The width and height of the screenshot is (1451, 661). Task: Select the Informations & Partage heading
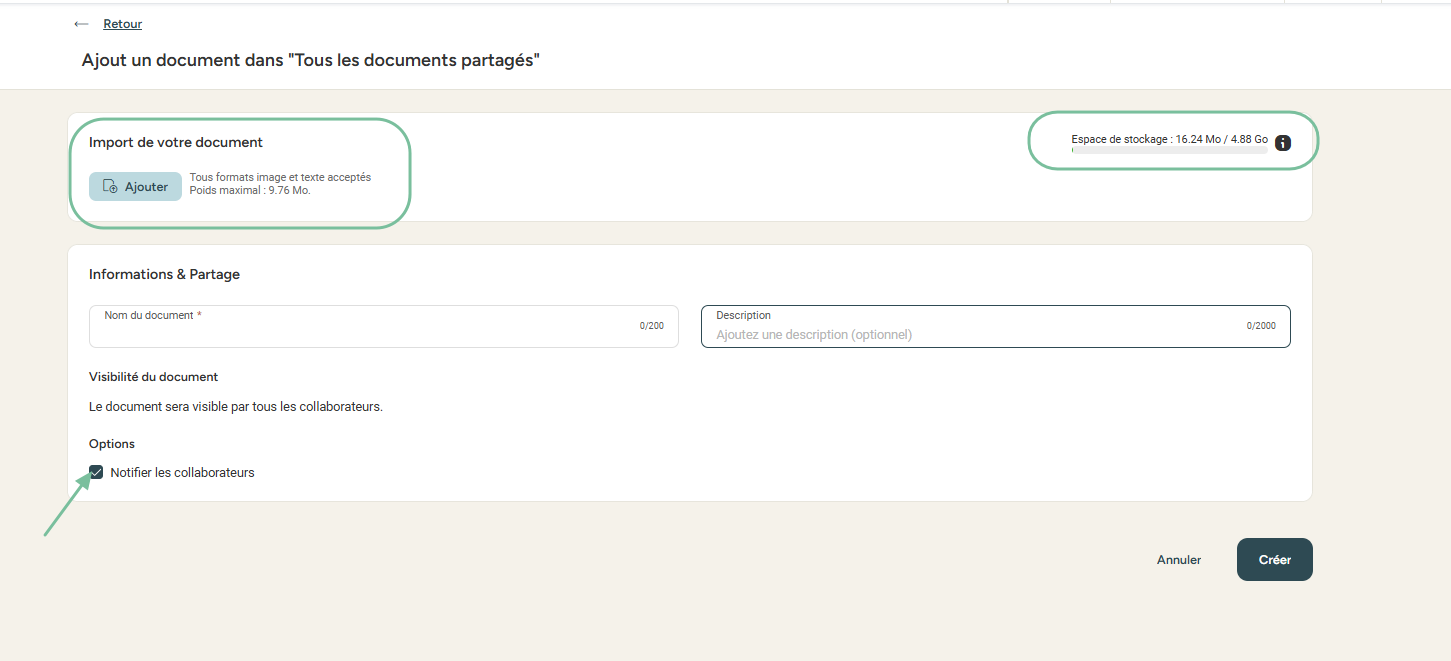click(x=164, y=274)
